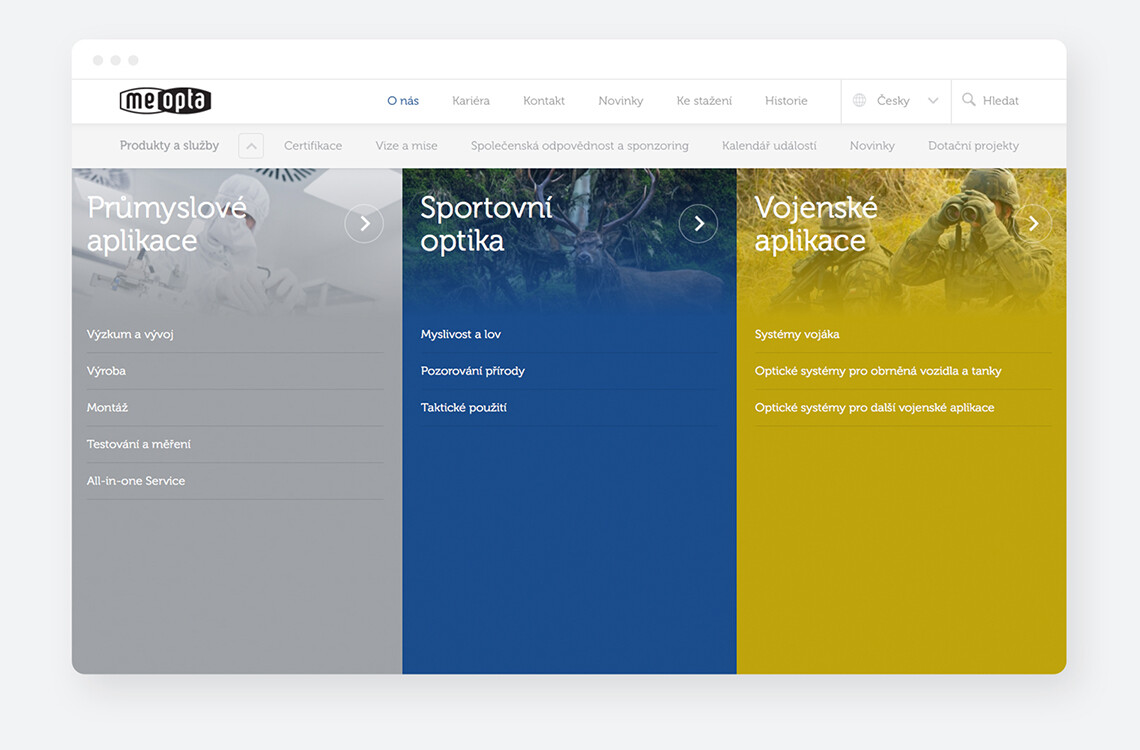
Task: Go to Kariéra page
Action: click(471, 101)
